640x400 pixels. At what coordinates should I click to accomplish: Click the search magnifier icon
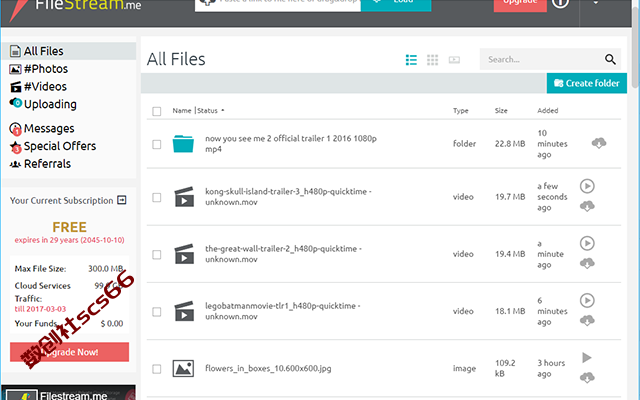point(610,59)
